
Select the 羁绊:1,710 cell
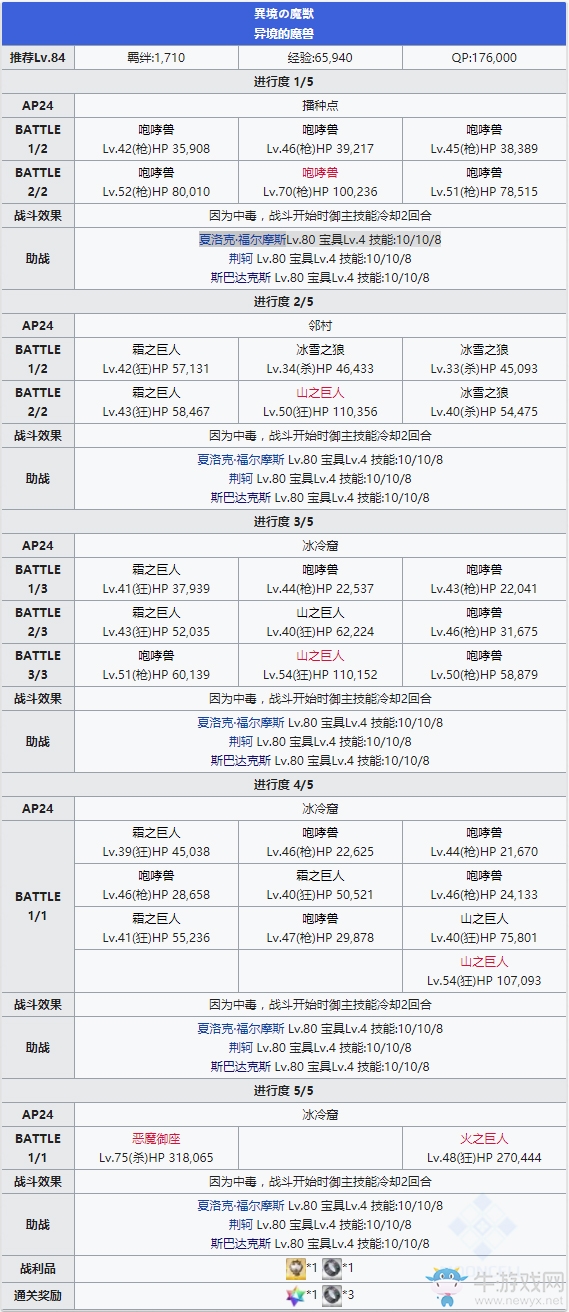[156, 58]
